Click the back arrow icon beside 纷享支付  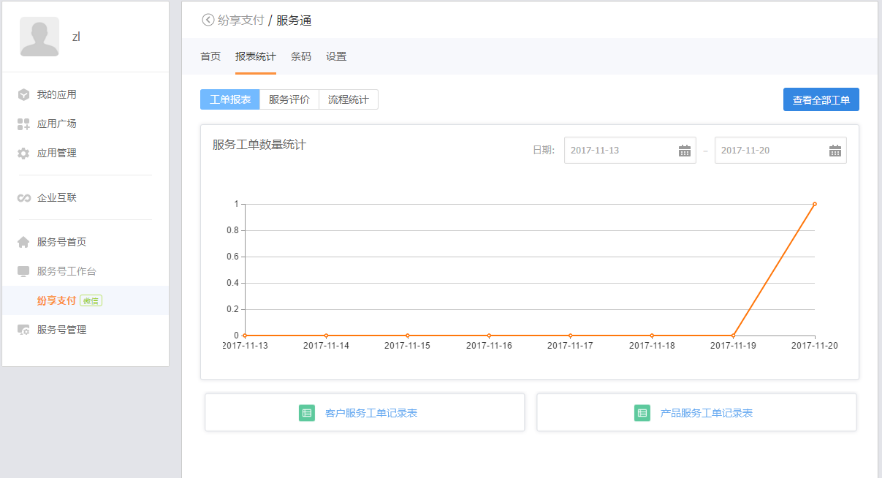pos(207,20)
